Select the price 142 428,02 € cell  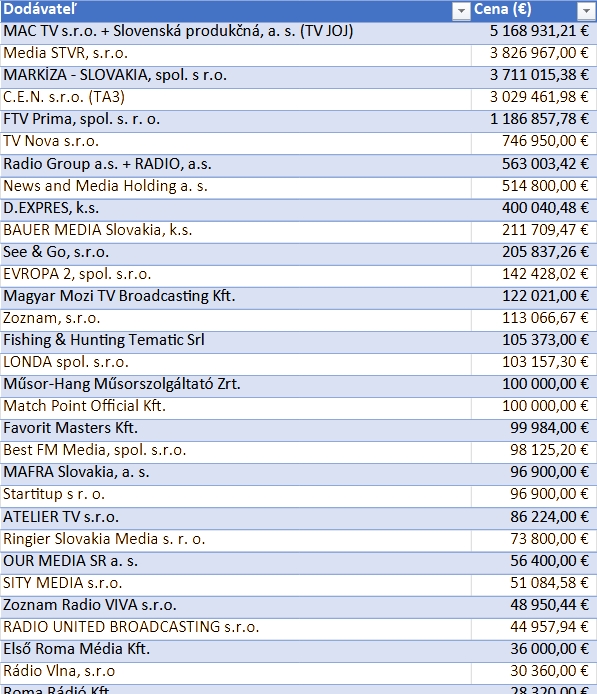point(534,276)
